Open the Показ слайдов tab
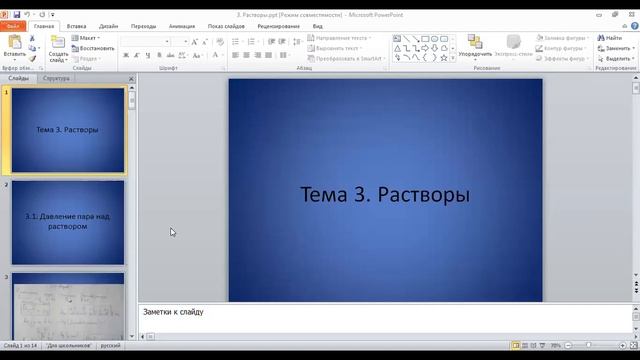The width and height of the screenshot is (640, 360). 226,26
